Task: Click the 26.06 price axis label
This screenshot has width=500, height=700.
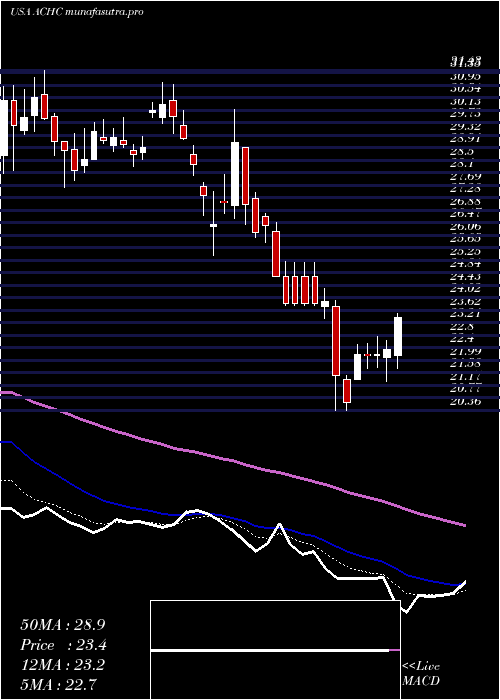Action: 465,227
